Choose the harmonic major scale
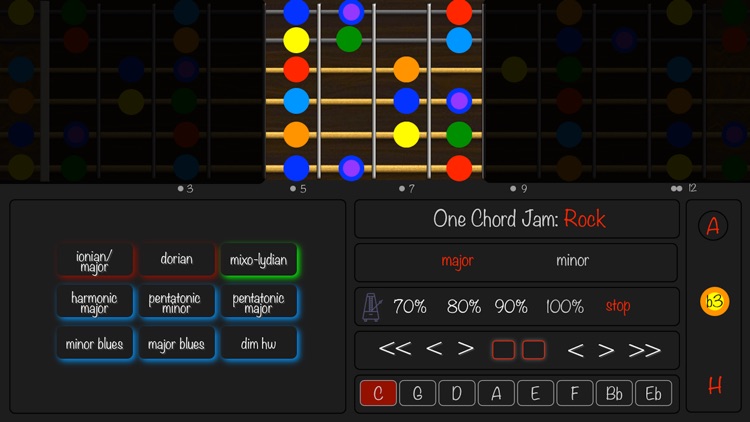Image resolution: width=750 pixels, height=422 pixels. [x=94, y=302]
